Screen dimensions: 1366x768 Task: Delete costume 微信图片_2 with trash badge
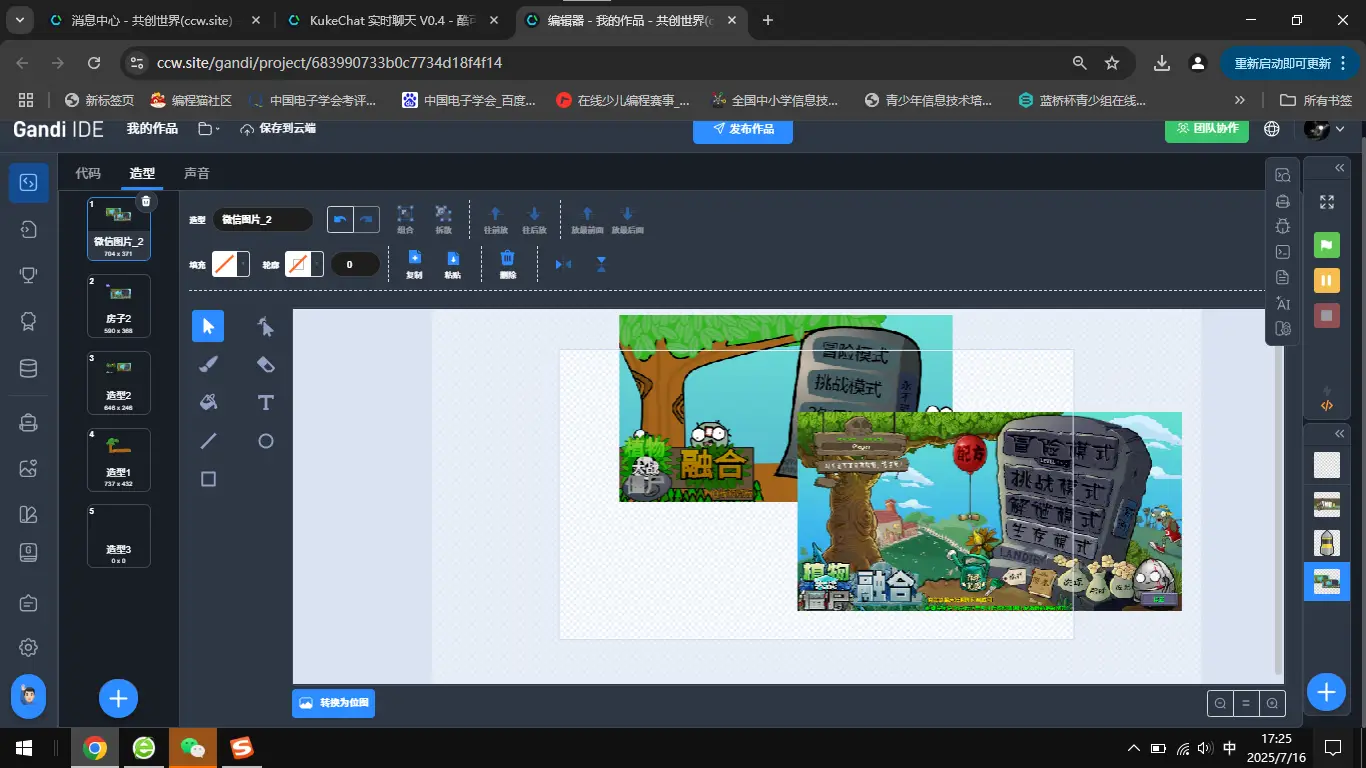pos(145,201)
